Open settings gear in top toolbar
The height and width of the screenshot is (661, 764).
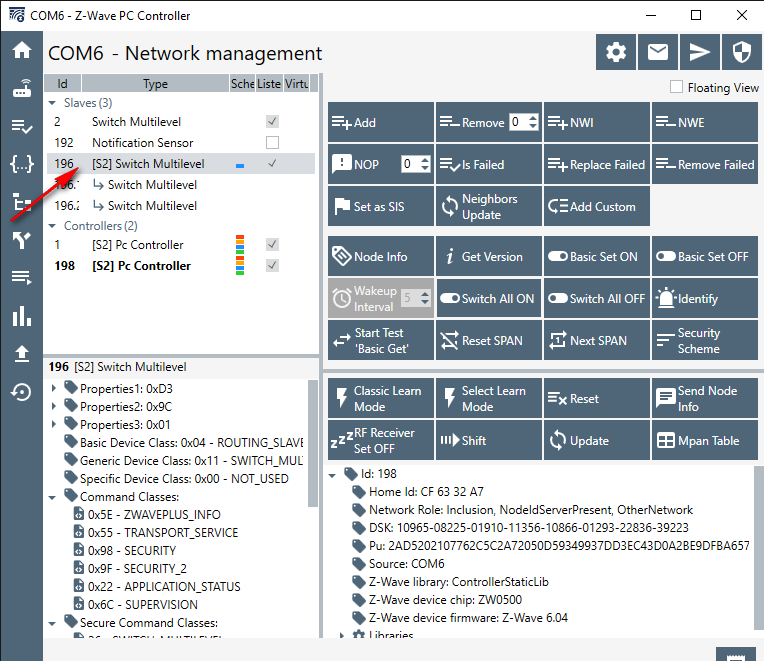[616, 52]
